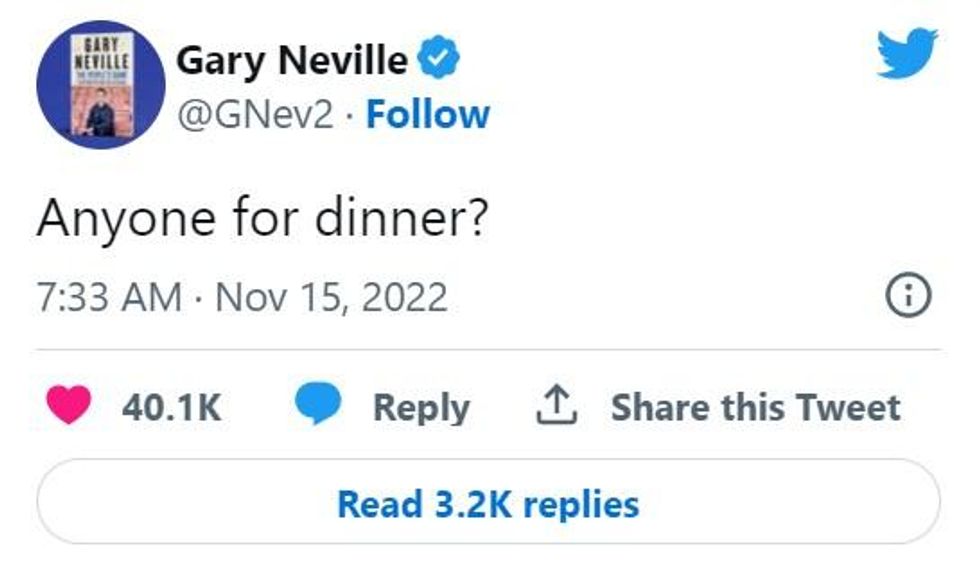Select the Share this Tweet label
The image size is (980, 567).
click(x=755, y=407)
